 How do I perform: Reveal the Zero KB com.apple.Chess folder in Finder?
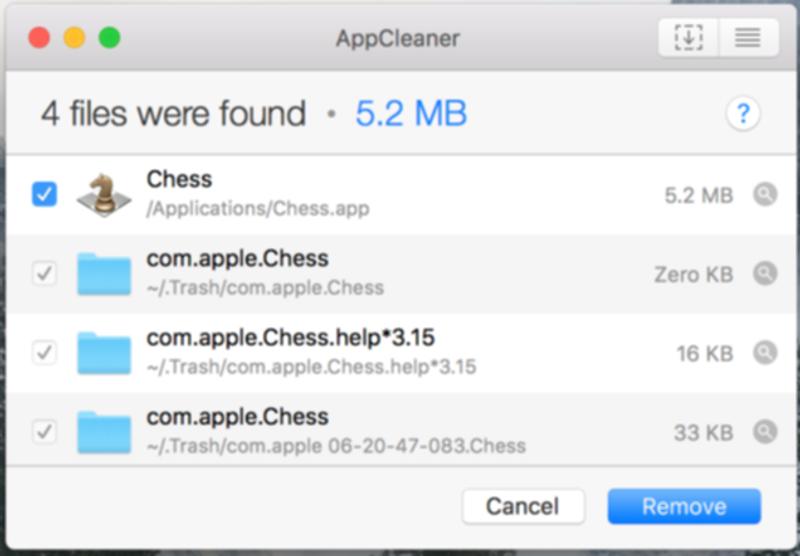coord(765,274)
